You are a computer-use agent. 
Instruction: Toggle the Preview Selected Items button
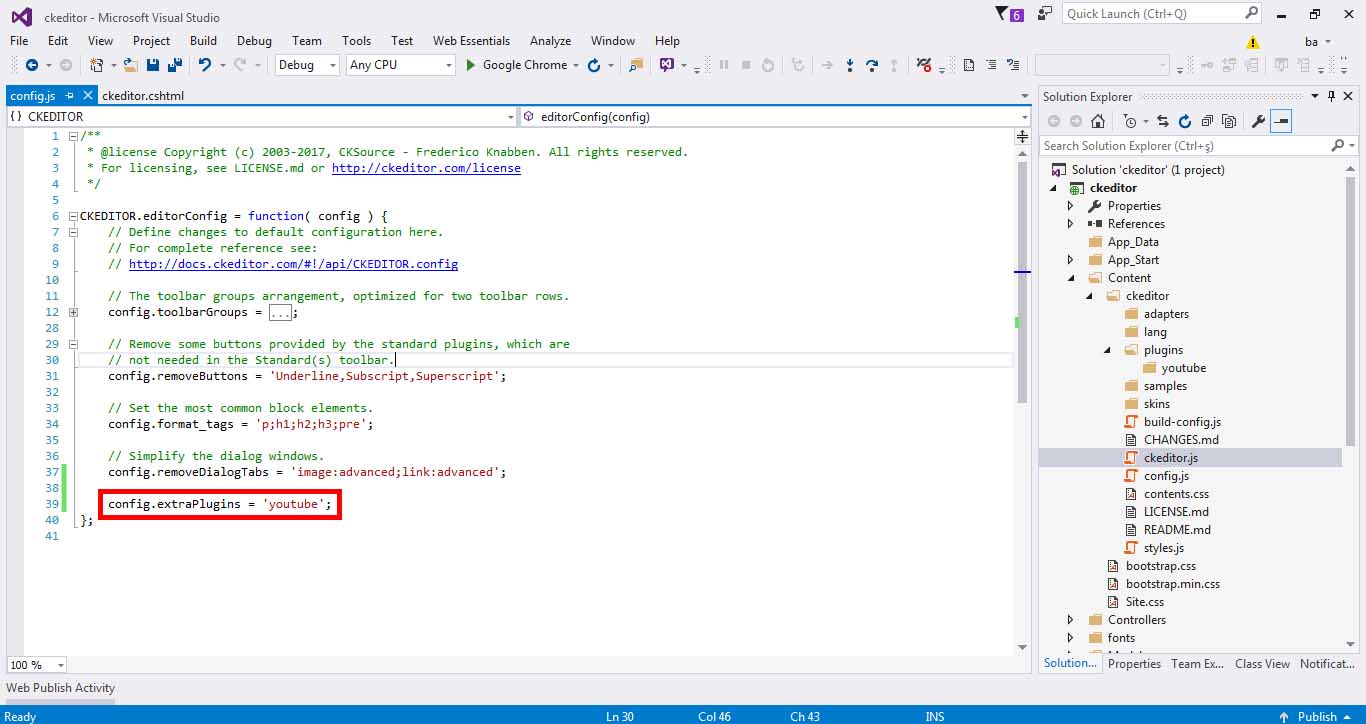pyautogui.click(x=1281, y=121)
